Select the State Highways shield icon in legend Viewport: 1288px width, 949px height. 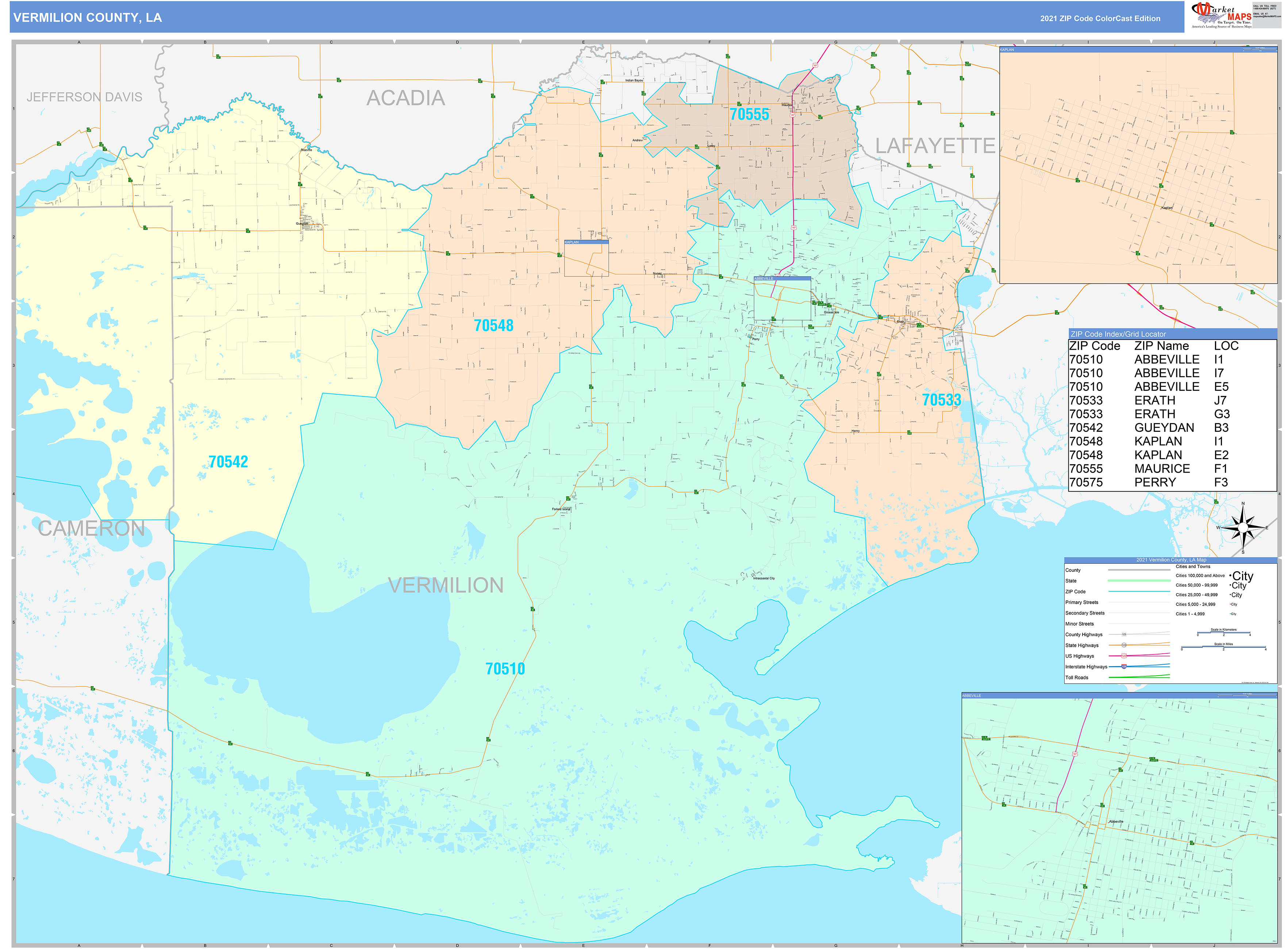[1125, 645]
